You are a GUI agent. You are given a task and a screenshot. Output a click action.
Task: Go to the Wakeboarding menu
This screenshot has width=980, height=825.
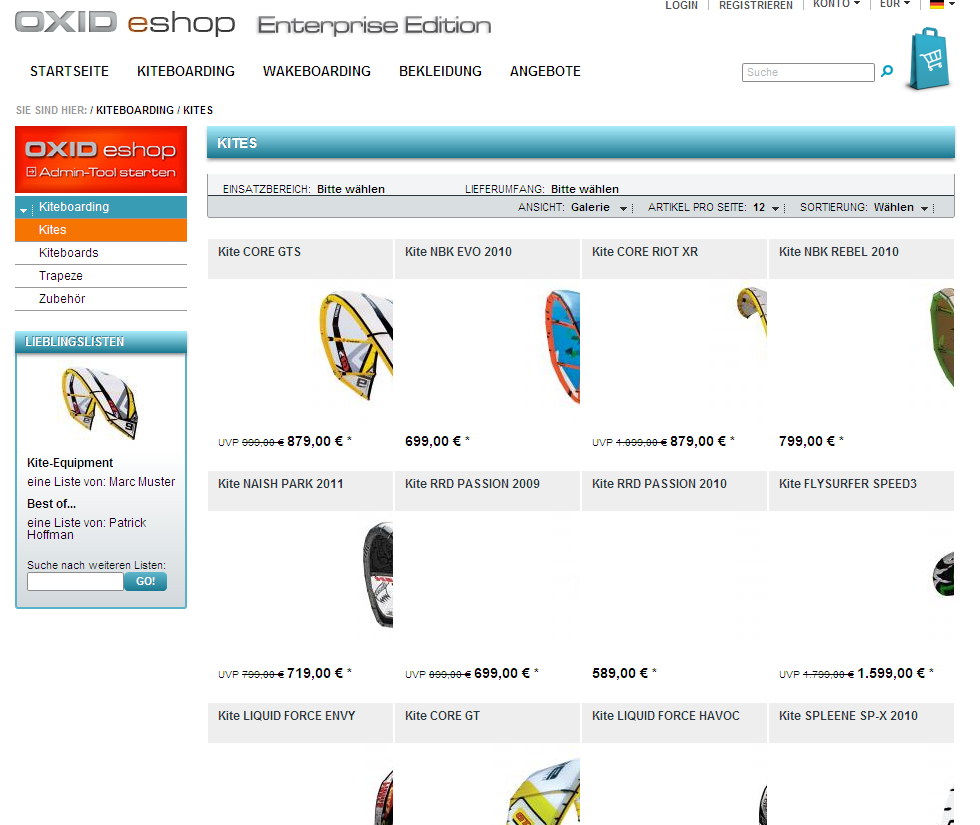[x=317, y=71]
